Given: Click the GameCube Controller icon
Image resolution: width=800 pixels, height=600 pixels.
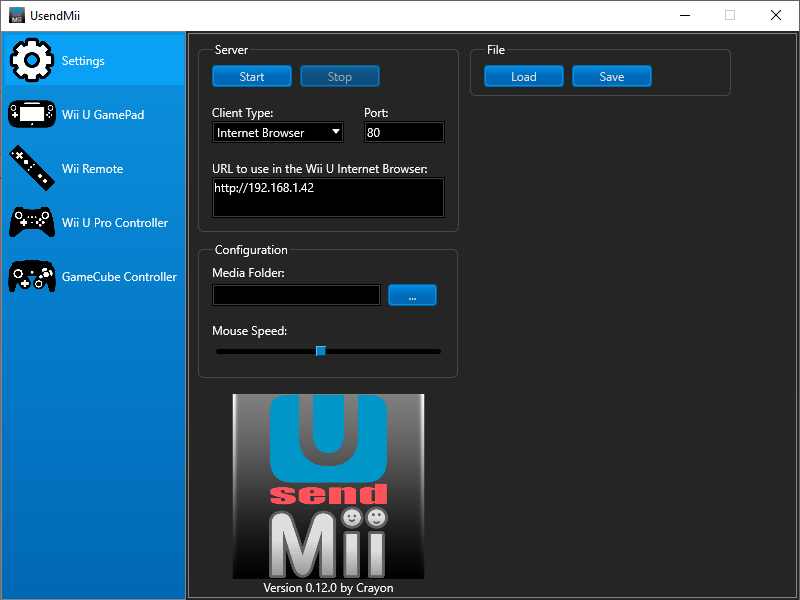Looking at the screenshot, I should coord(32,277).
